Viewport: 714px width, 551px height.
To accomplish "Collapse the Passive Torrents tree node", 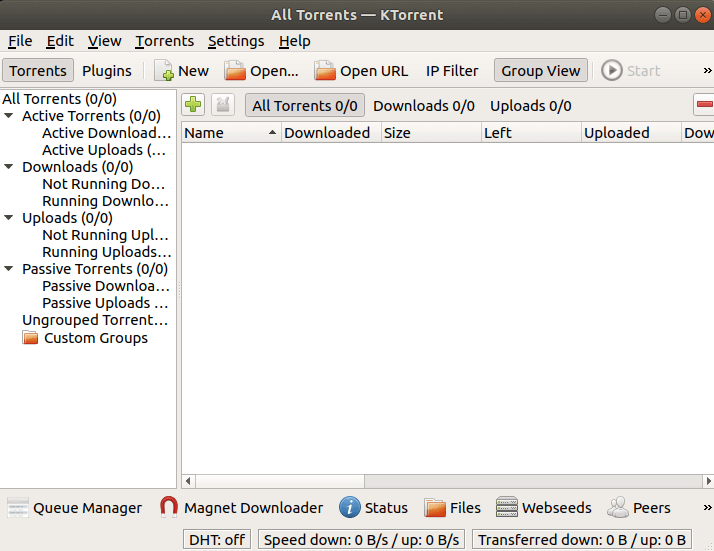I will tap(9, 269).
